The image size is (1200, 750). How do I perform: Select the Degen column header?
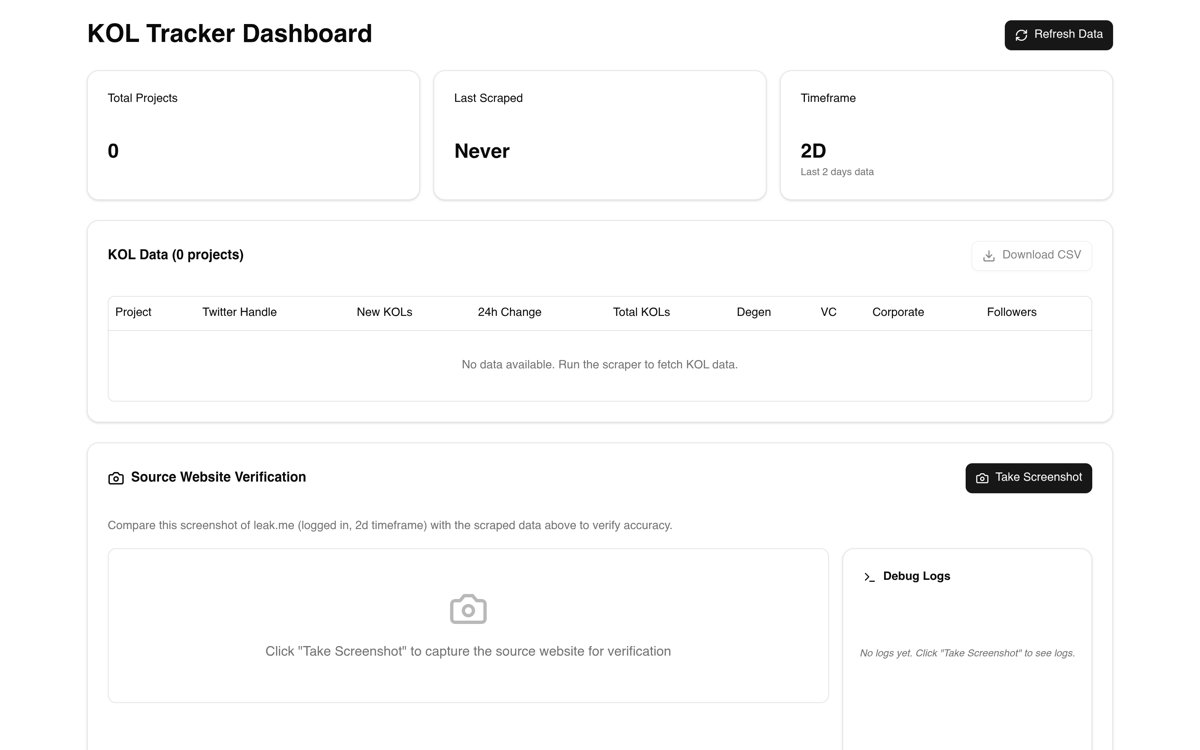tap(753, 313)
